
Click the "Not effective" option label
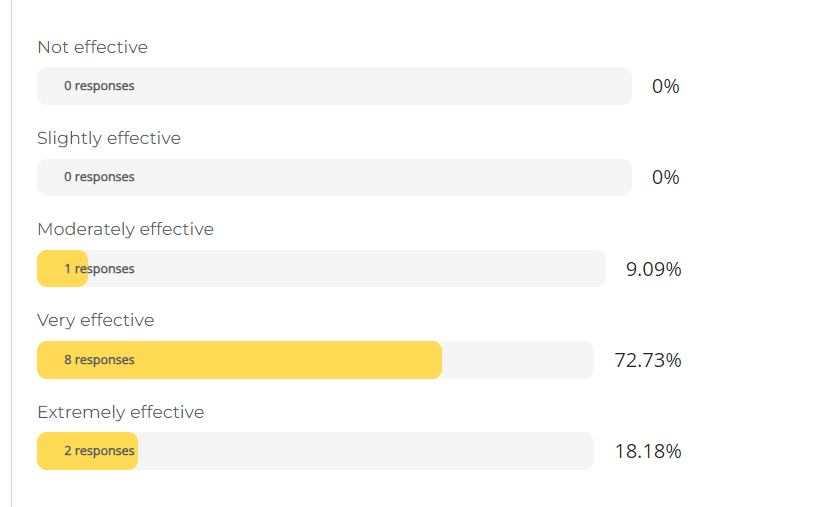click(92, 47)
